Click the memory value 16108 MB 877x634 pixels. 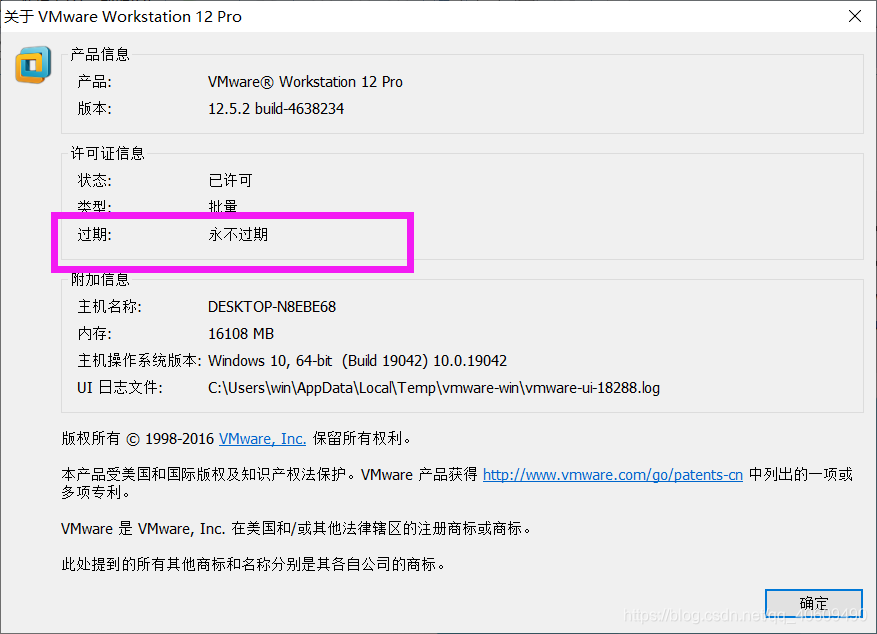(x=240, y=333)
